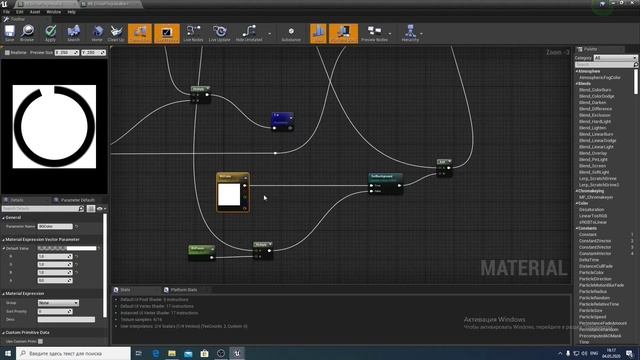Click the Hierarchy toolbar icon
Screen dimensions: 640x360
(x=410, y=33)
